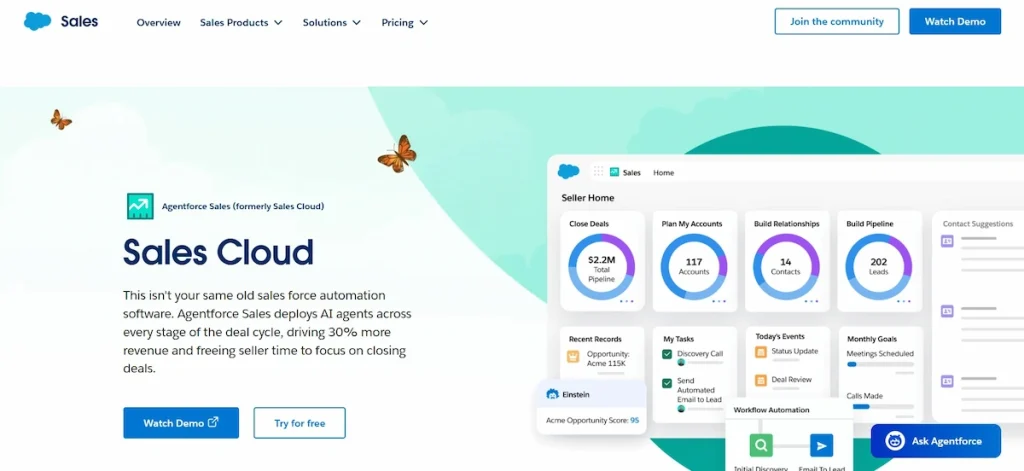The width and height of the screenshot is (1024, 471).
Task: Expand the Sales Products dropdown menu
Action: pos(241,22)
